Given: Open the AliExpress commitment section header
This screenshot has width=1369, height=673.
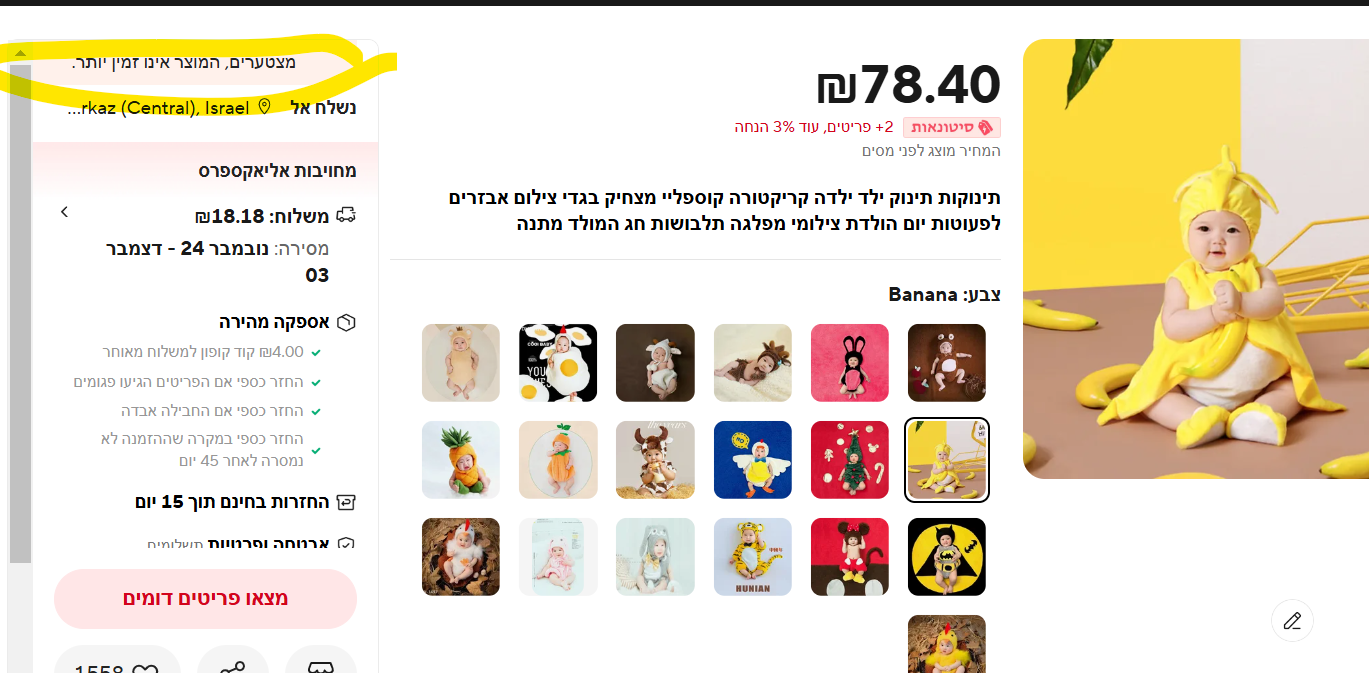Looking at the screenshot, I should click(x=277, y=171).
